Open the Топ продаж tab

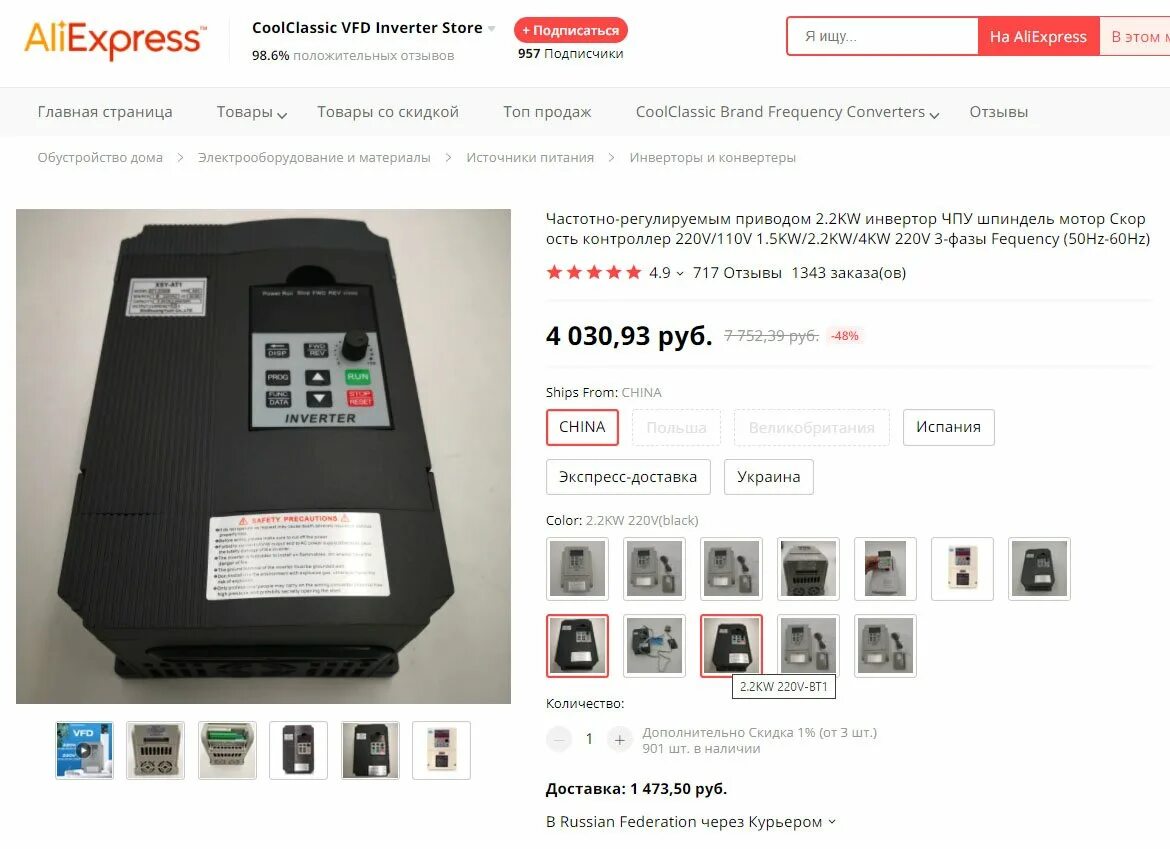[547, 112]
